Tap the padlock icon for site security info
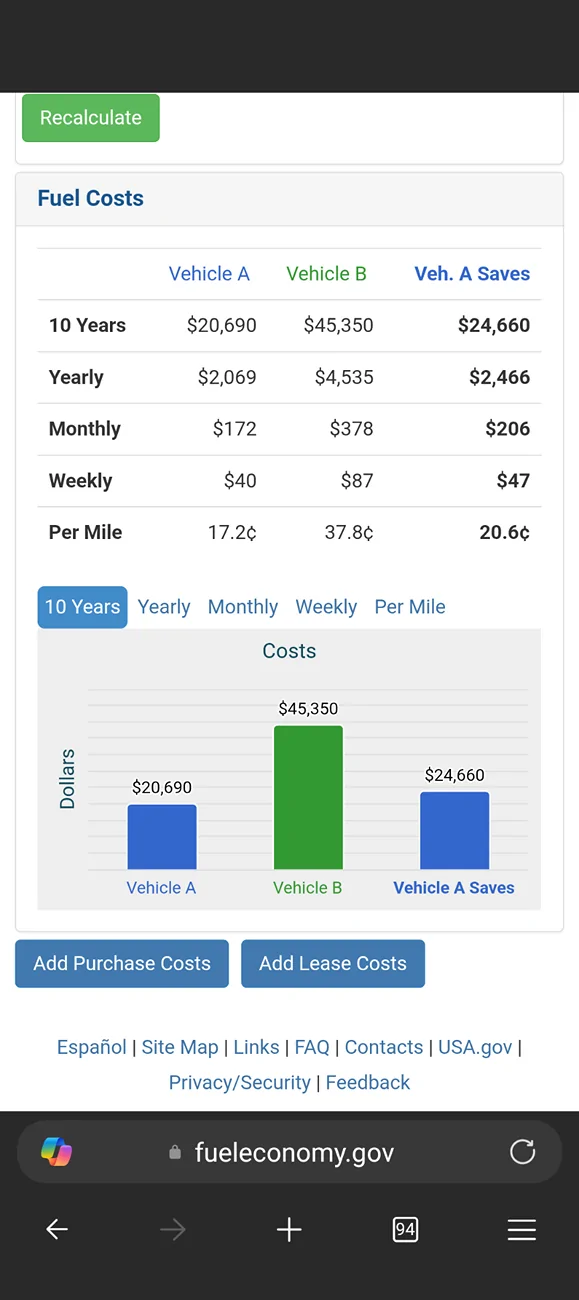The height and width of the screenshot is (1300, 579). click(x=175, y=1152)
